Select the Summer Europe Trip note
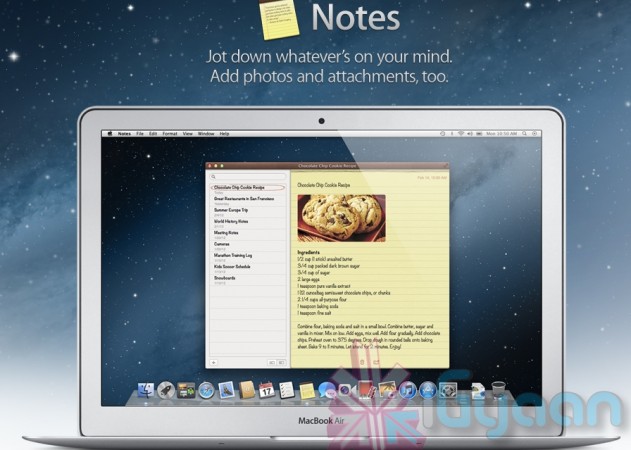The width and height of the screenshot is (631, 450). tap(237, 208)
